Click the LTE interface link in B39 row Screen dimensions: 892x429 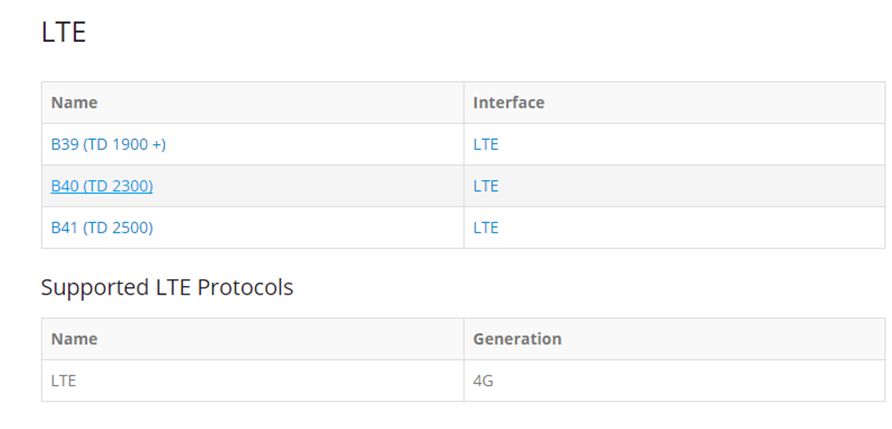point(485,145)
